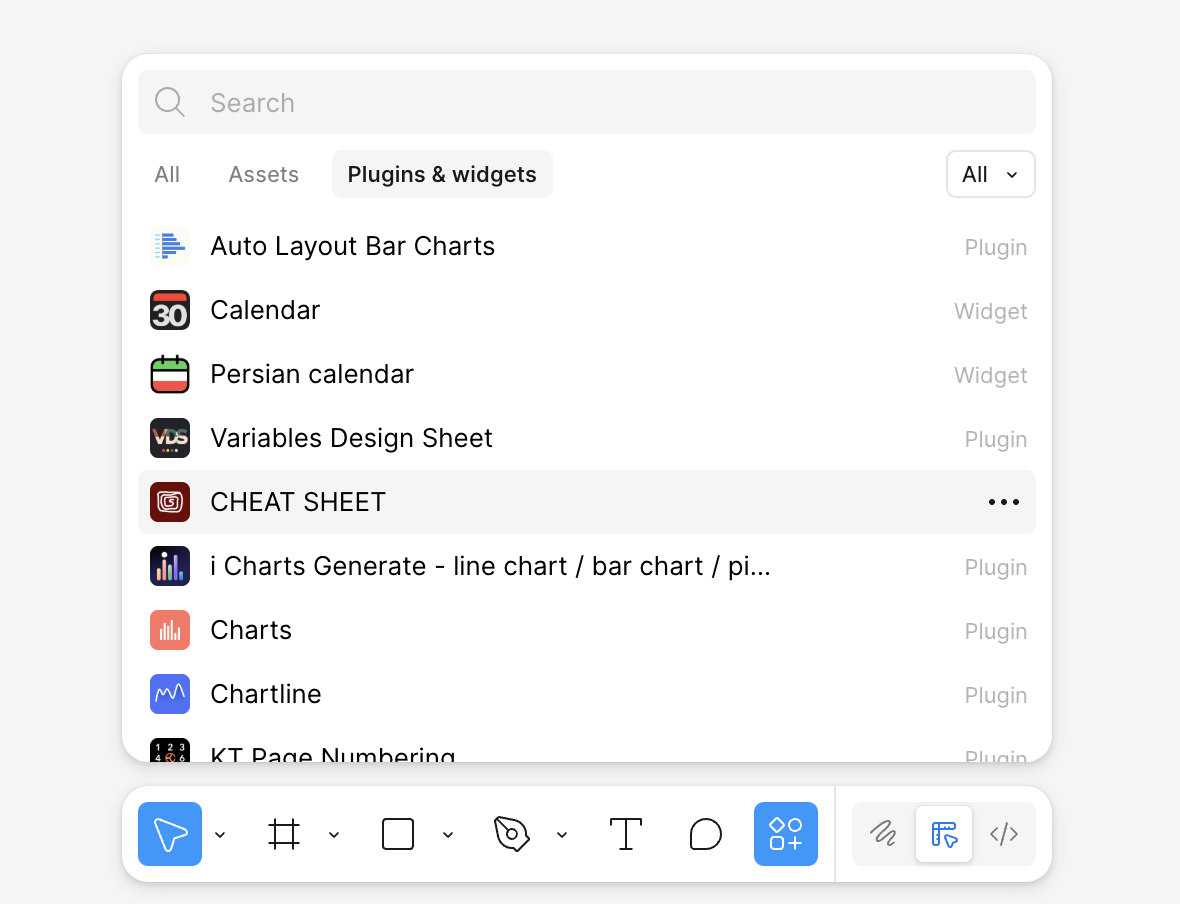Switch to the All tab

pos(167,174)
